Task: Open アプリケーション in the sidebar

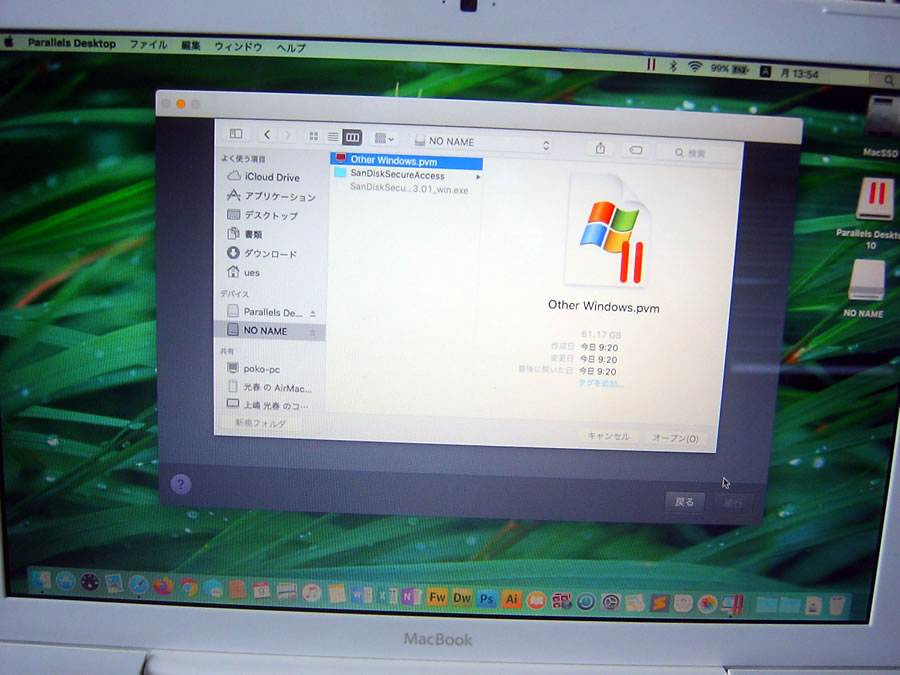Action: click(271, 196)
